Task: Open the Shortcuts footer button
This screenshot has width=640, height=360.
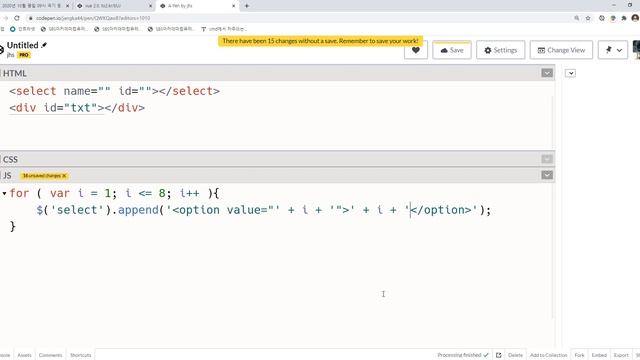Action: [81, 355]
